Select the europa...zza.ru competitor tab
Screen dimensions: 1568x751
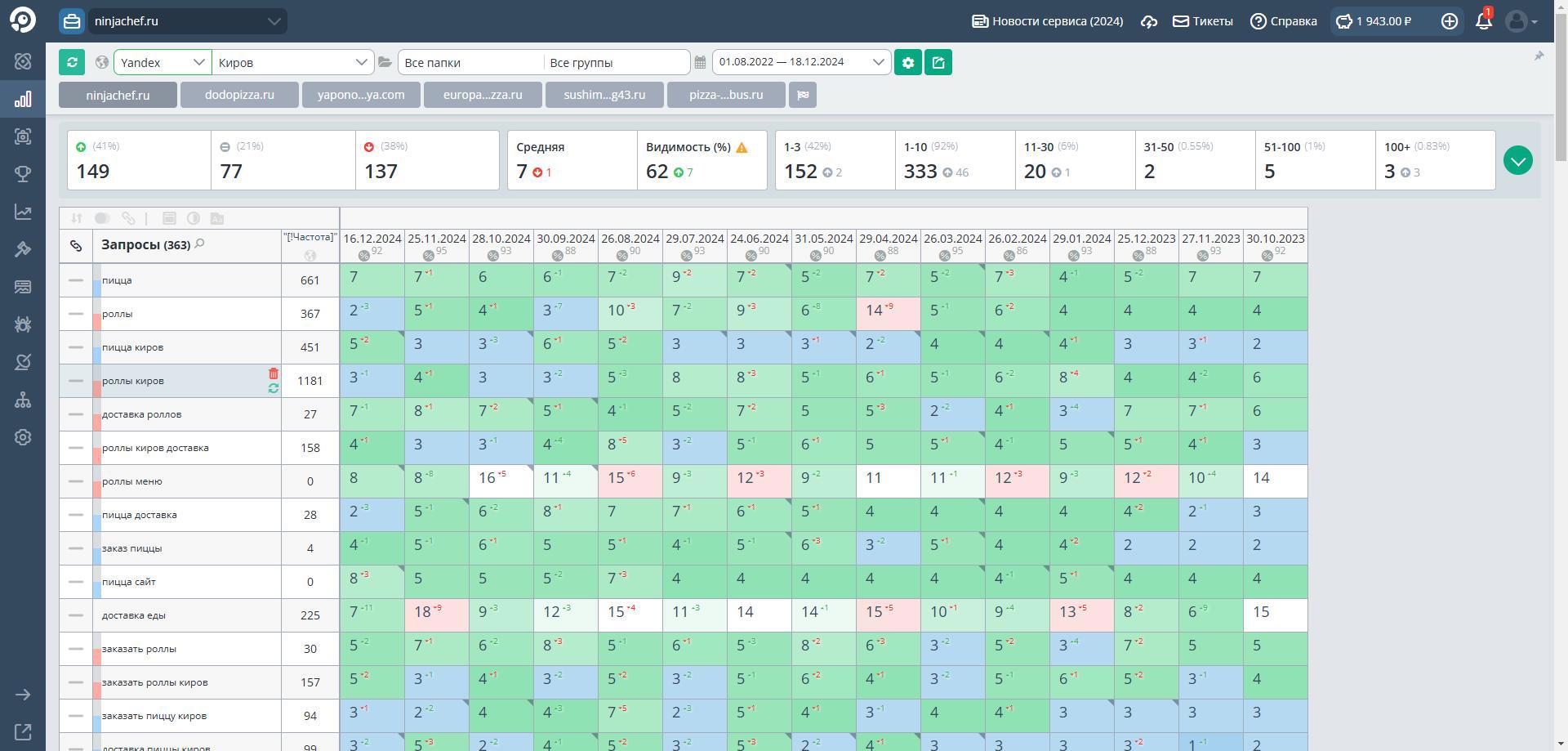click(x=483, y=95)
